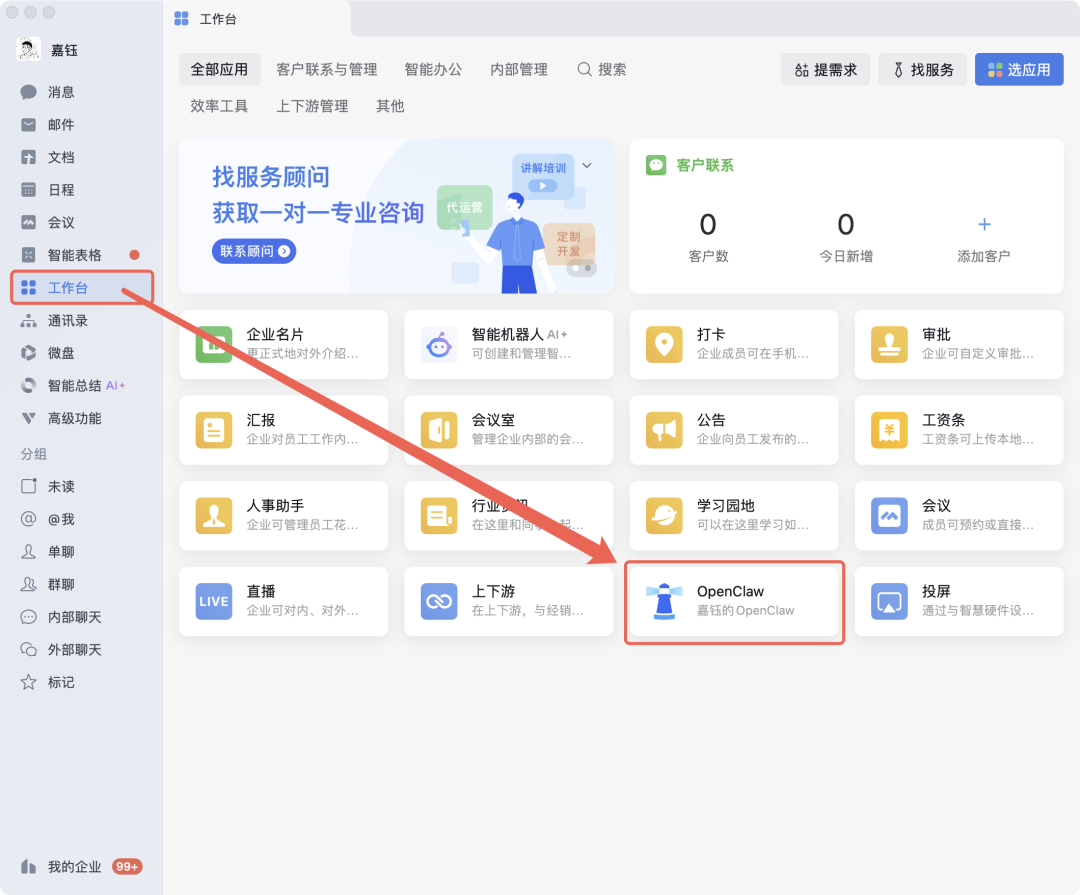This screenshot has width=1080, height=895.
Task: Open 邮件 mail in the sidebar
Action: (x=60, y=124)
